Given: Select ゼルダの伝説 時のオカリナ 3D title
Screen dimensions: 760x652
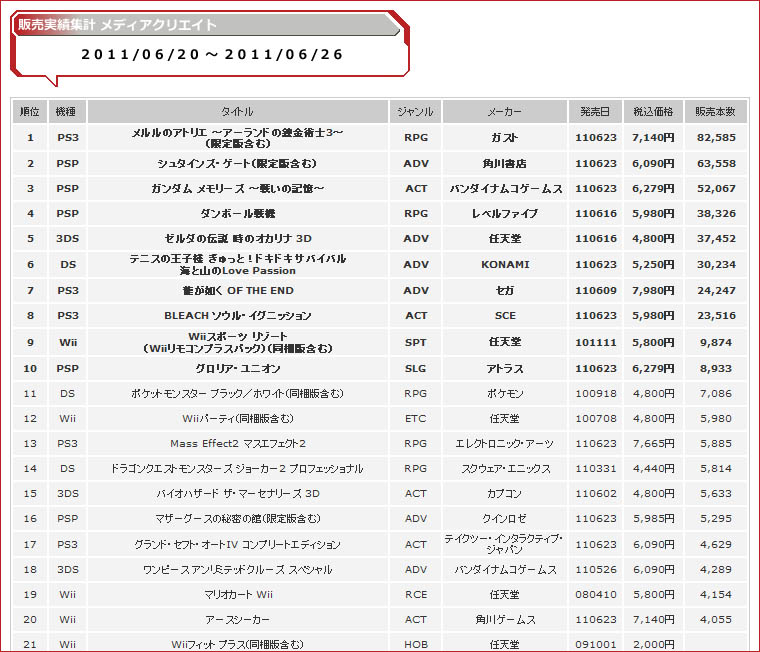Looking at the screenshot, I should pos(238,239).
